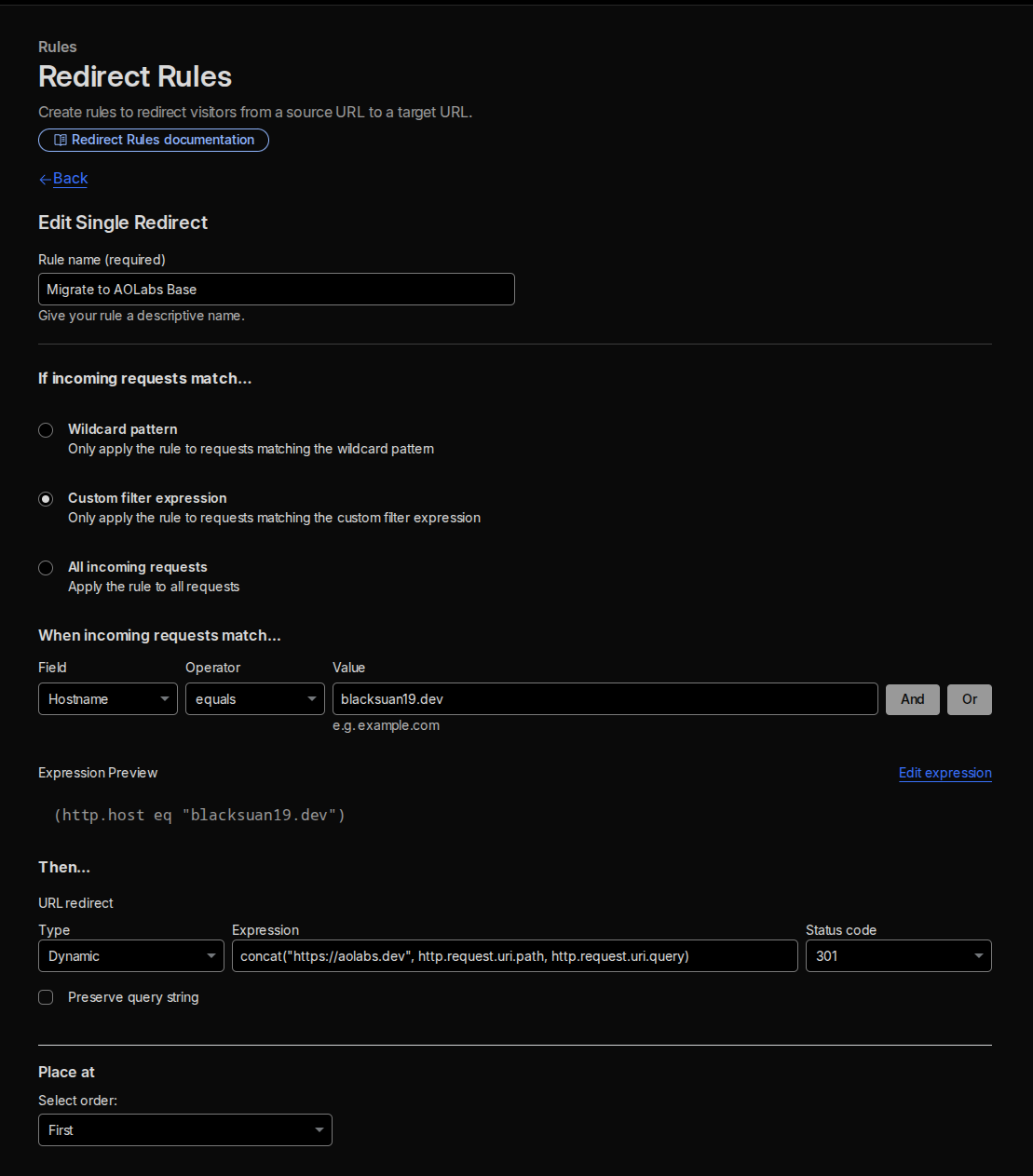Click the Operator dropdown chevron

click(x=312, y=698)
